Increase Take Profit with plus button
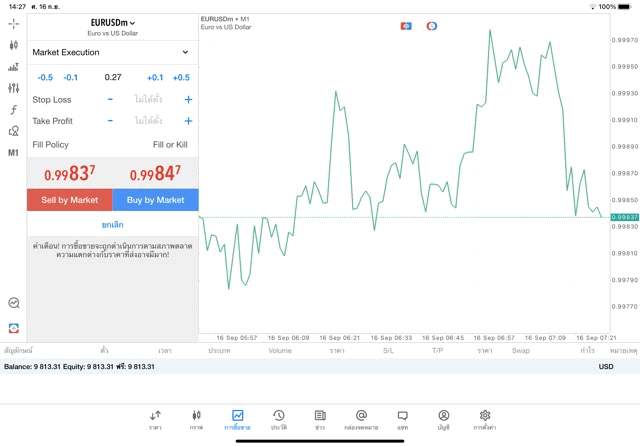This screenshot has width=640, height=447. coord(188,121)
